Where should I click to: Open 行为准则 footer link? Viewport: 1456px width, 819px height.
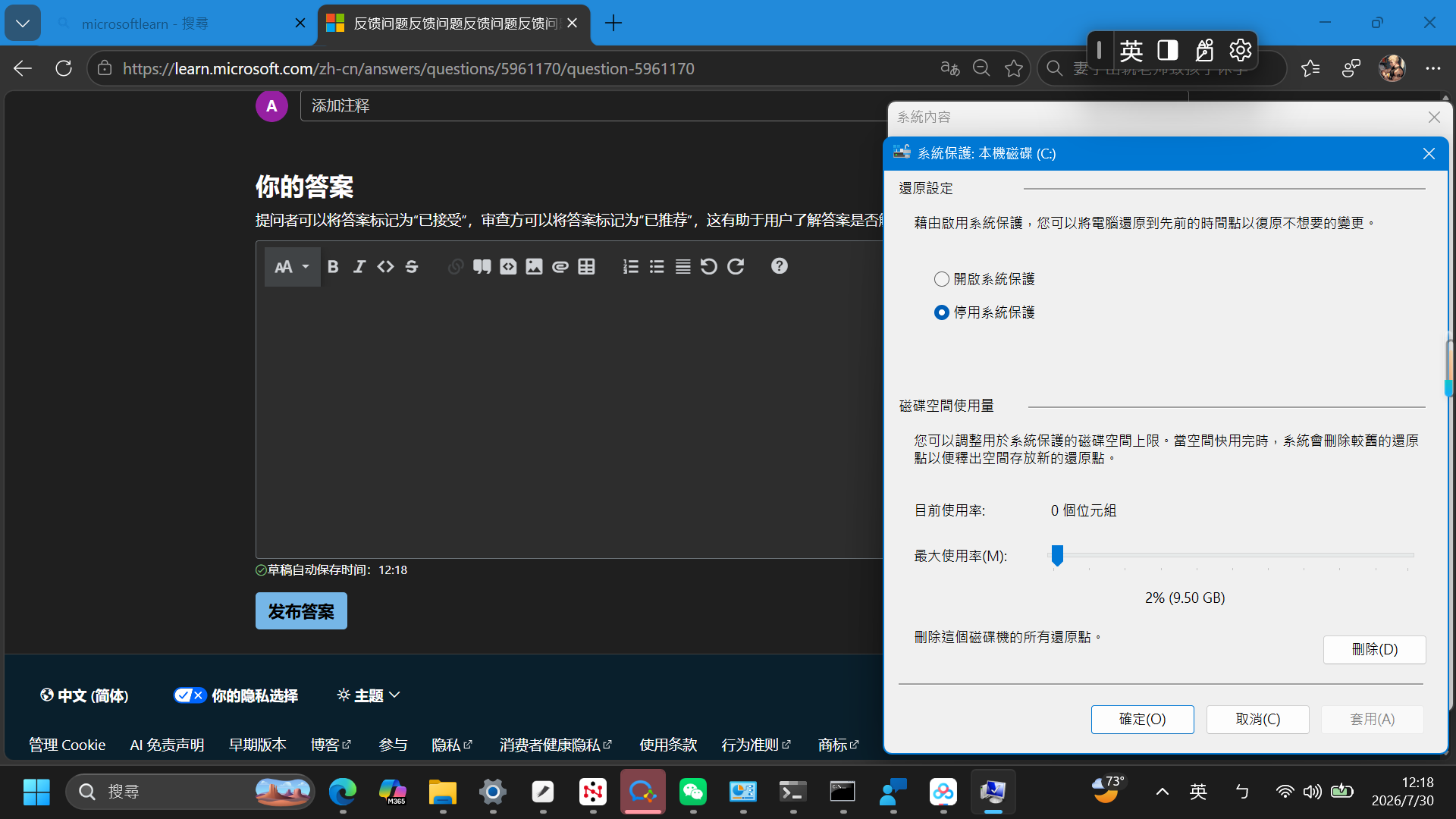[x=756, y=745]
